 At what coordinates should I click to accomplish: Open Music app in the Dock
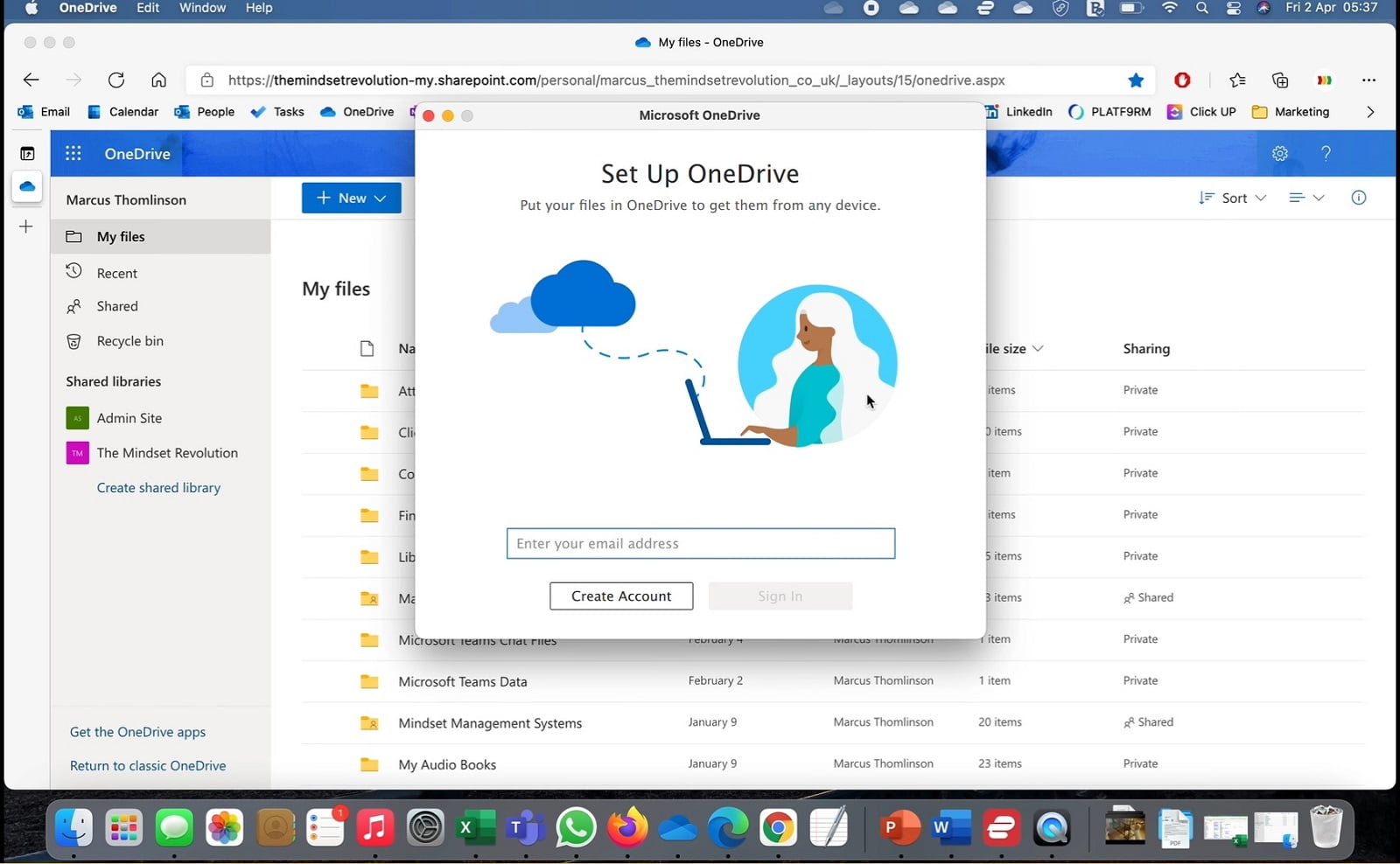click(x=375, y=827)
